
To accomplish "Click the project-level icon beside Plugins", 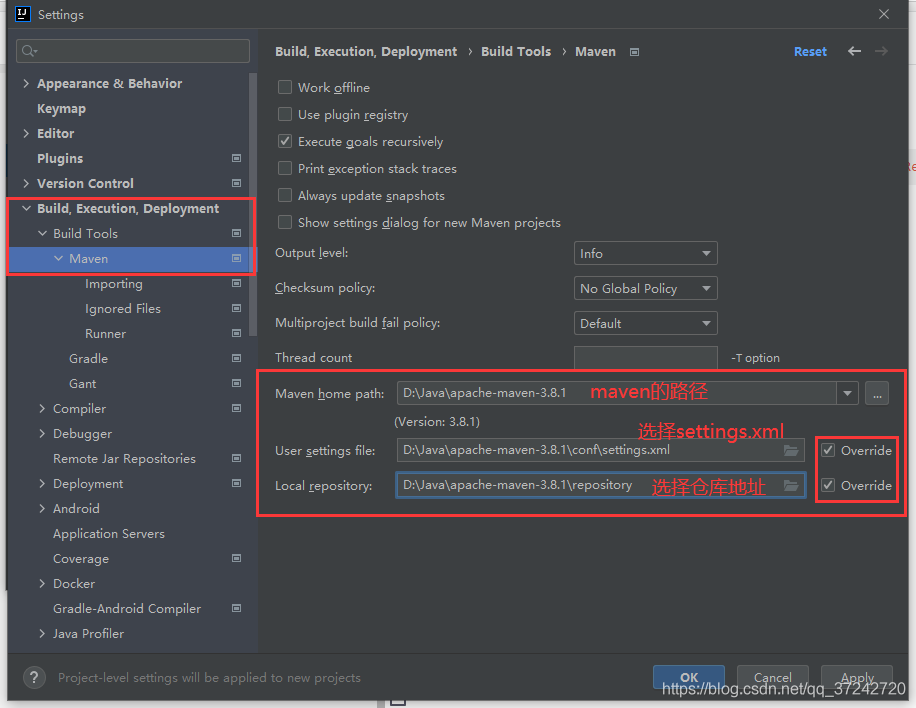I will click(237, 158).
